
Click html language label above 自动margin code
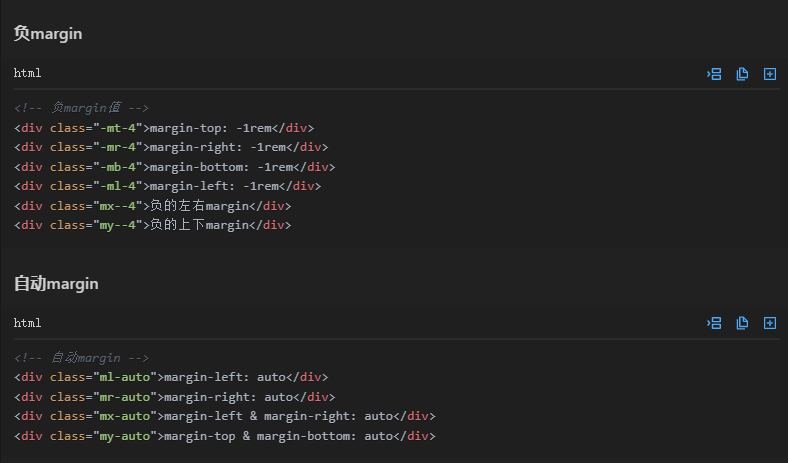pos(27,323)
